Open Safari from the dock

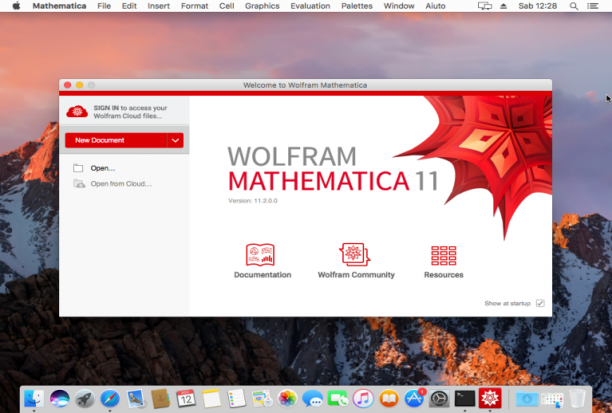(x=110, y=399)
